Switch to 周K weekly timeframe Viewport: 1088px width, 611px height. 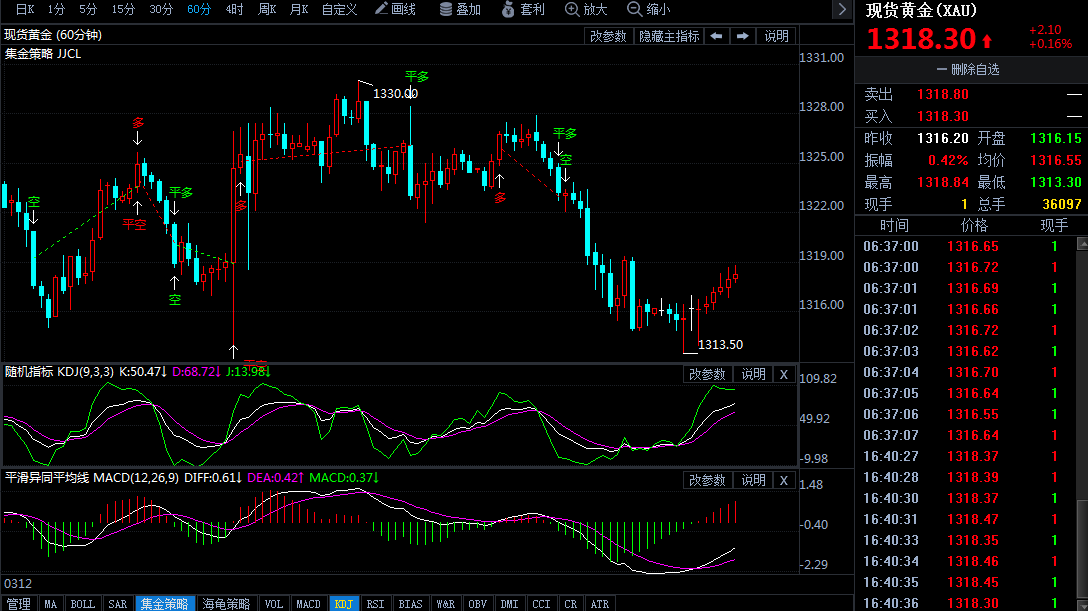[267, 9]
